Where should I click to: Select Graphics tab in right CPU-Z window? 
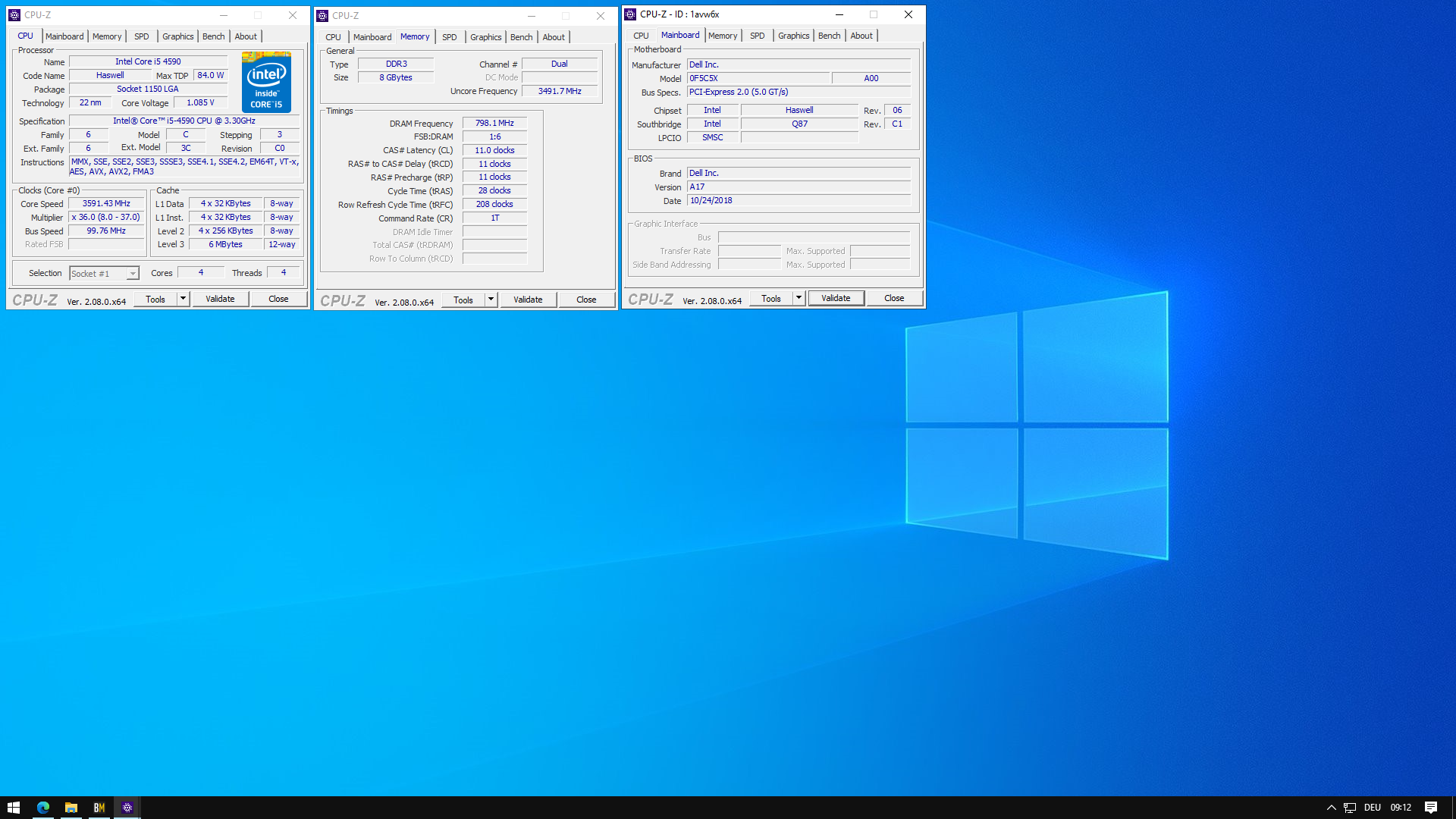click(x=794, y=36)
